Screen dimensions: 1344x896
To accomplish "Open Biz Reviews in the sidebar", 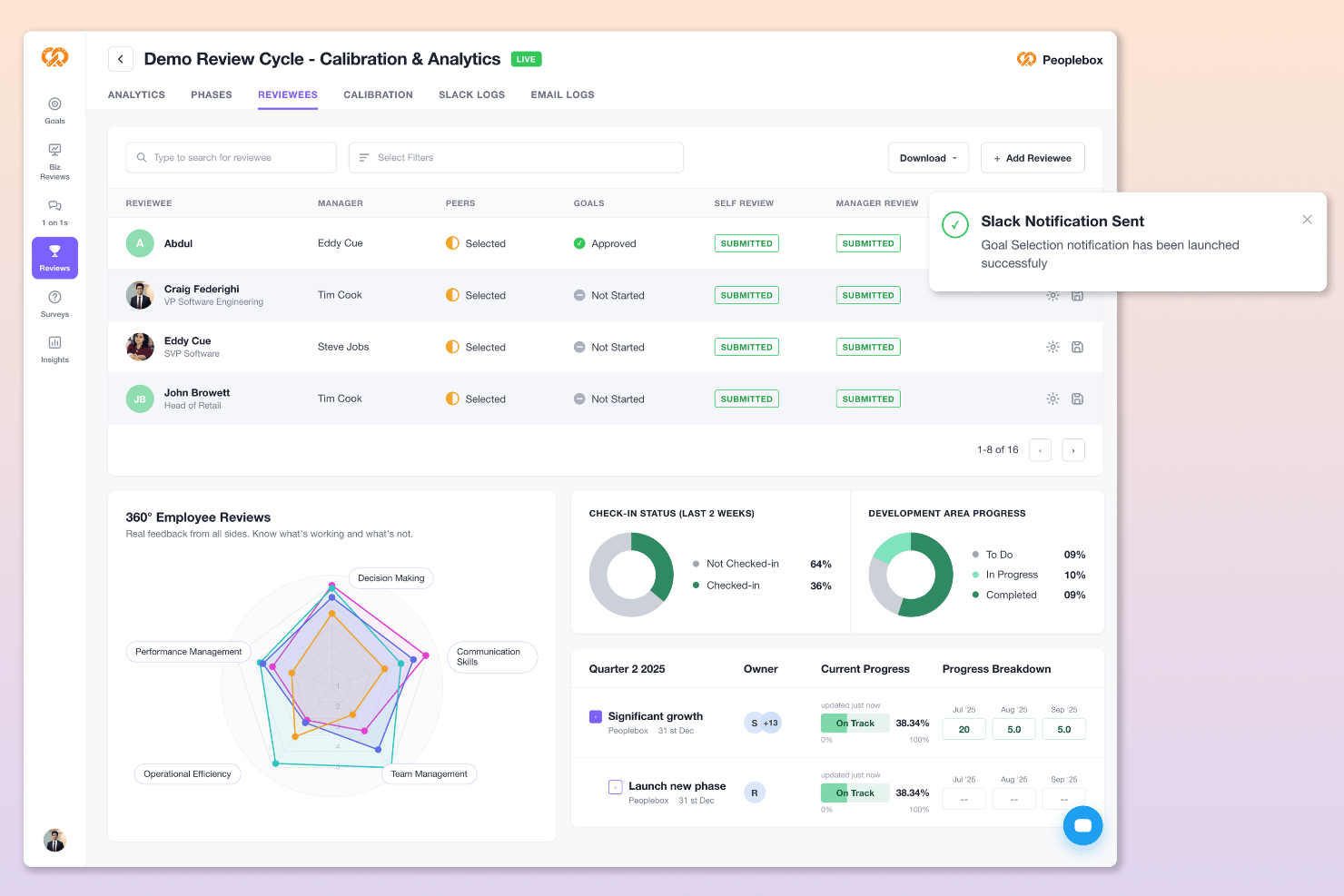I will pos(54,162).
